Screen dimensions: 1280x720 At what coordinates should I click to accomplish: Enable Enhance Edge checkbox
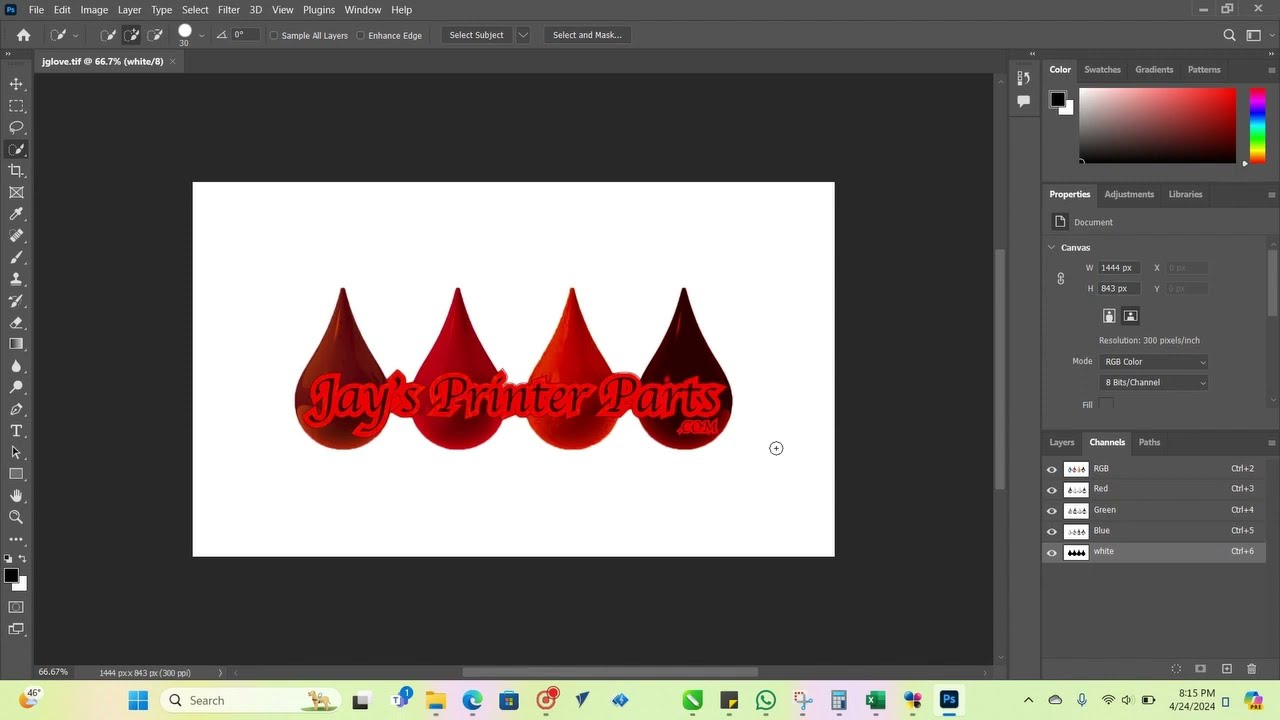[x=360, y=35]
